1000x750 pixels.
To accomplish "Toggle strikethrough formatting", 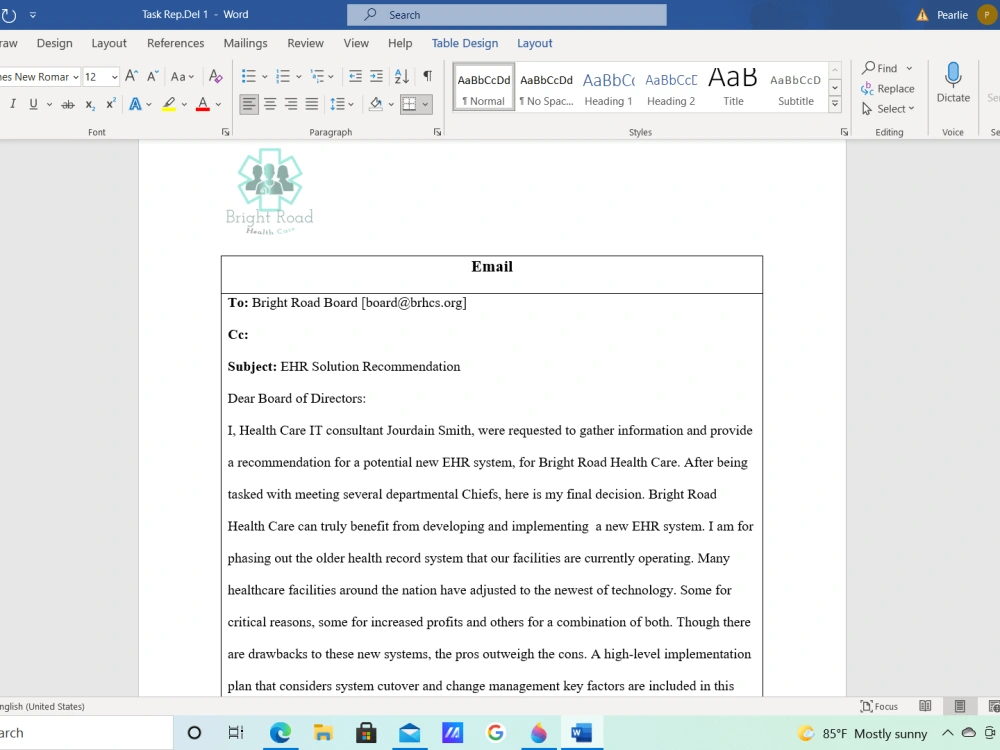I will click(x=68, y=104).
